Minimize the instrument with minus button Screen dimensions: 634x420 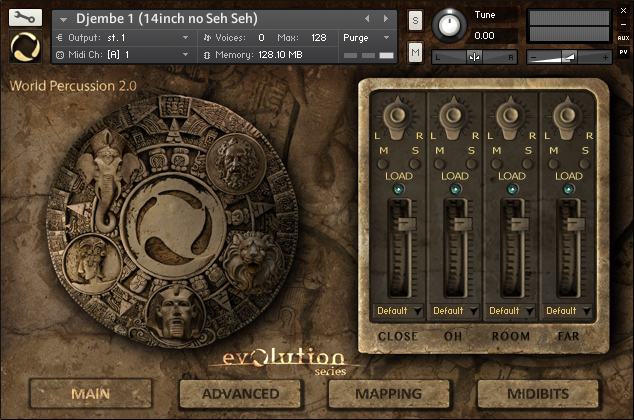623,24
